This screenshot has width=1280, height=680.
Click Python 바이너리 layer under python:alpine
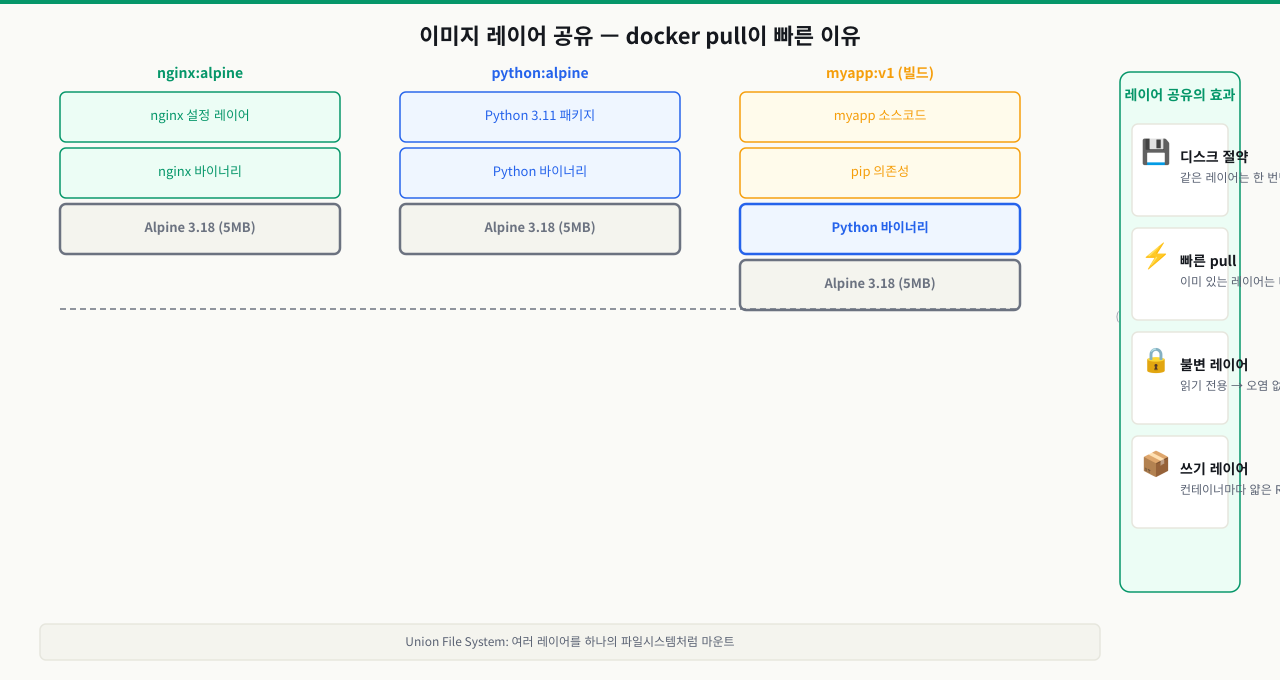540,173
